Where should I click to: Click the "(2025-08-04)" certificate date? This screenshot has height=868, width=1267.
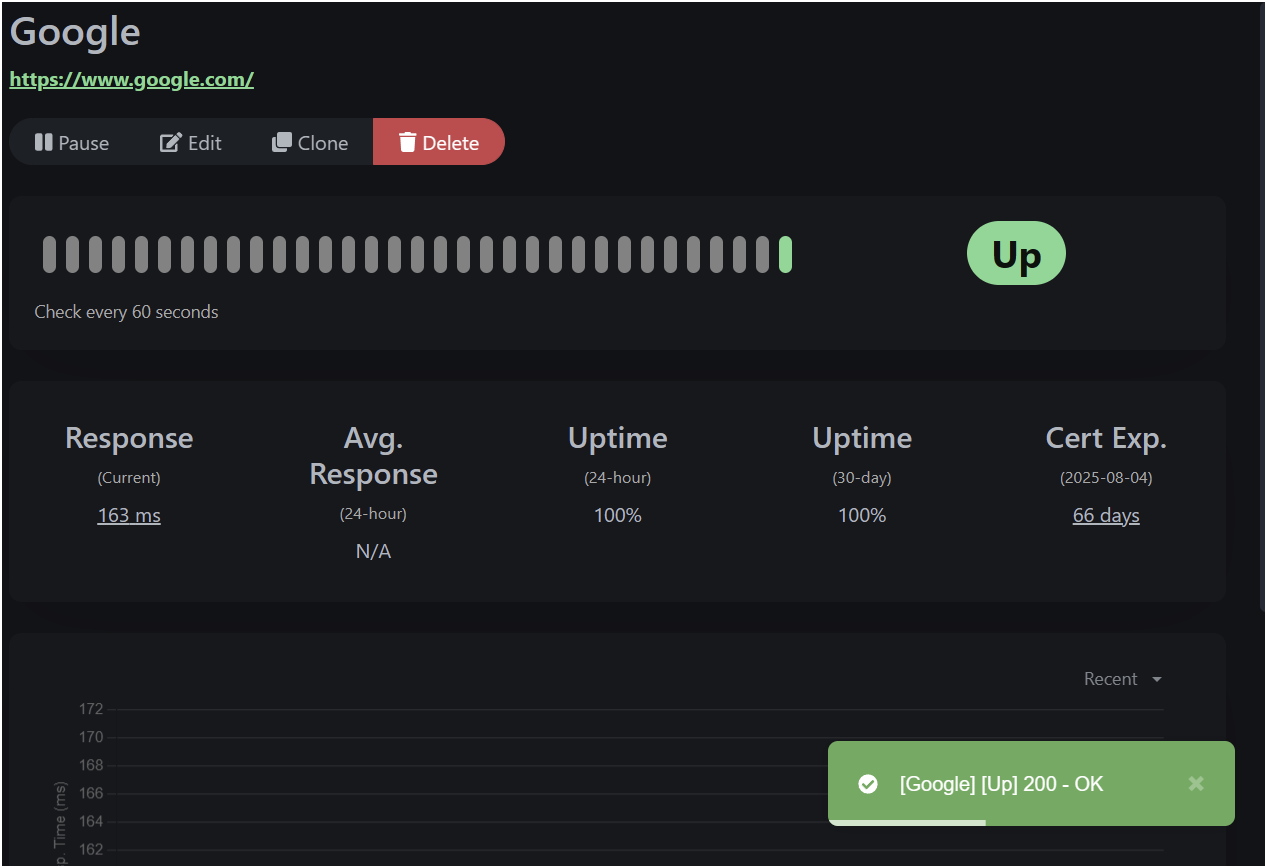1106,478
